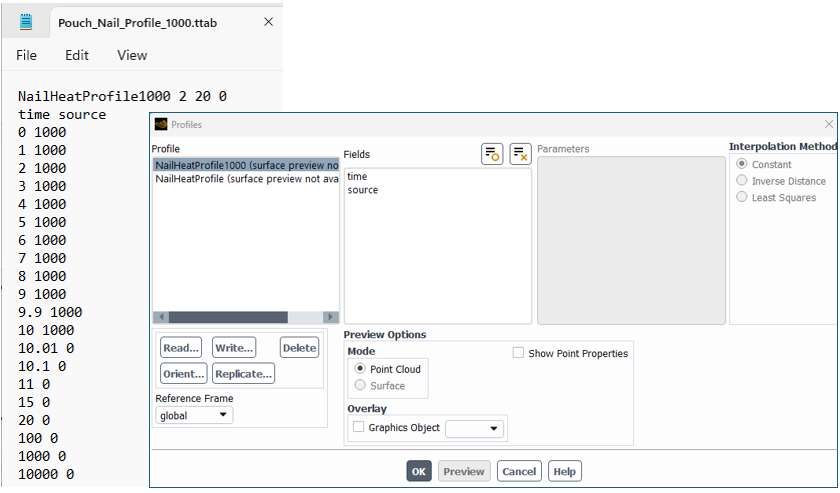Viewport: 840px width, 493px height.
Task: Click the '0 1000' line in Notepad
Action: (x=42, y=132)
